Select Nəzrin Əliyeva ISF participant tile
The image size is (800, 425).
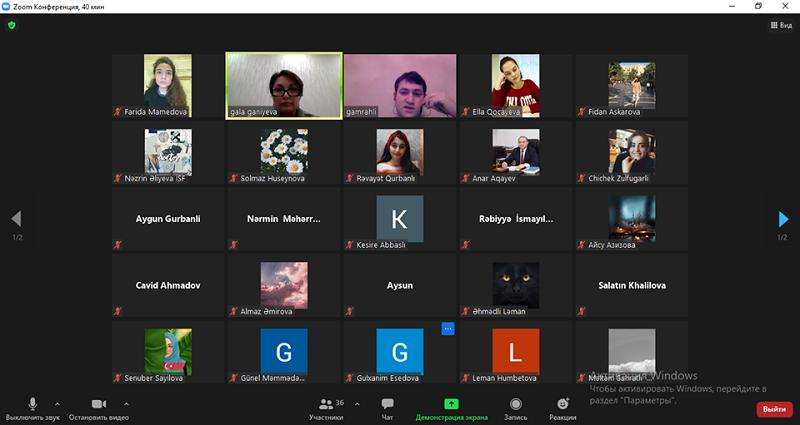[x=168, y=152]
